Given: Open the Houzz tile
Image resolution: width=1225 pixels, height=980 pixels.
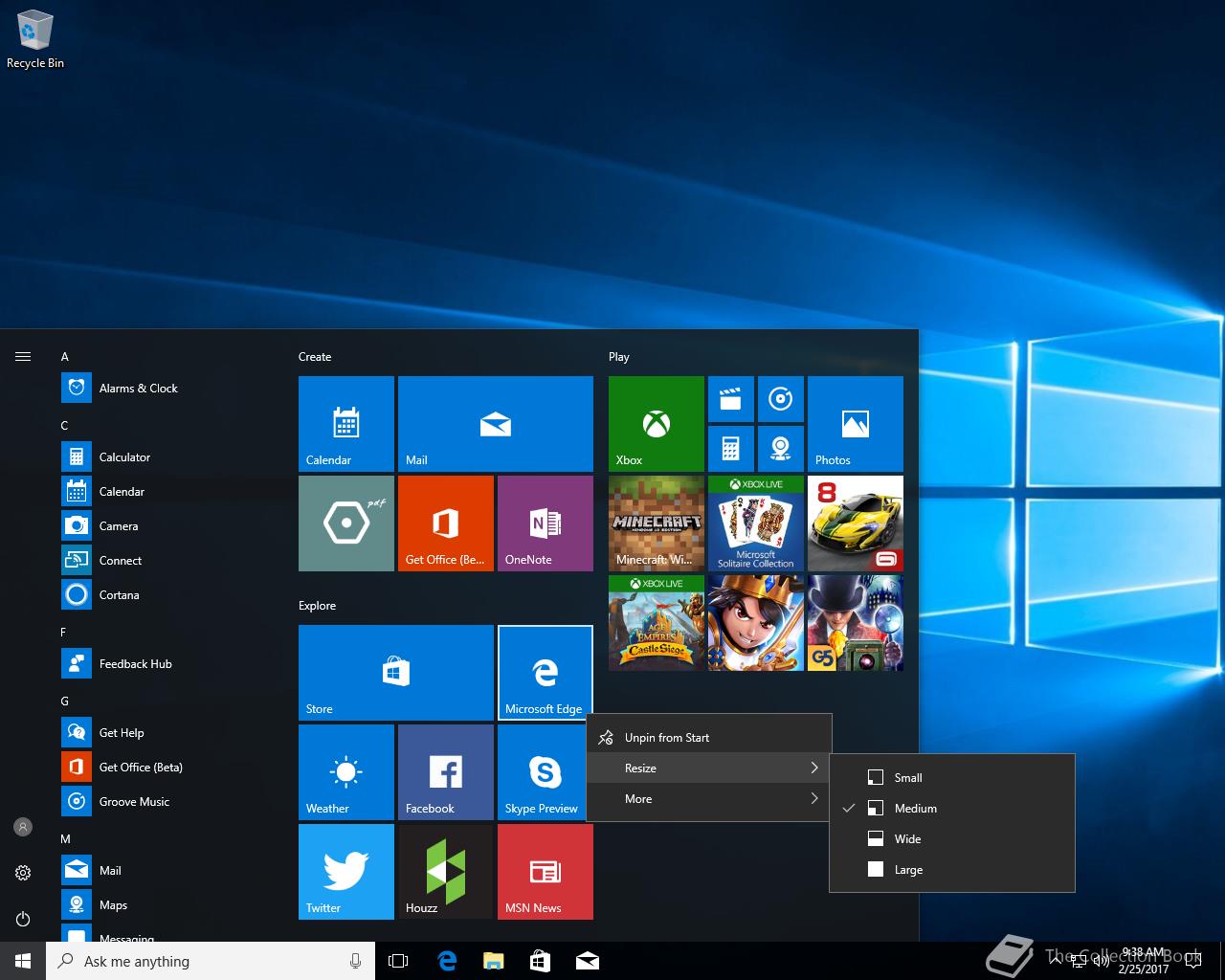Looking at the screenshot, I should pos(446,872).
